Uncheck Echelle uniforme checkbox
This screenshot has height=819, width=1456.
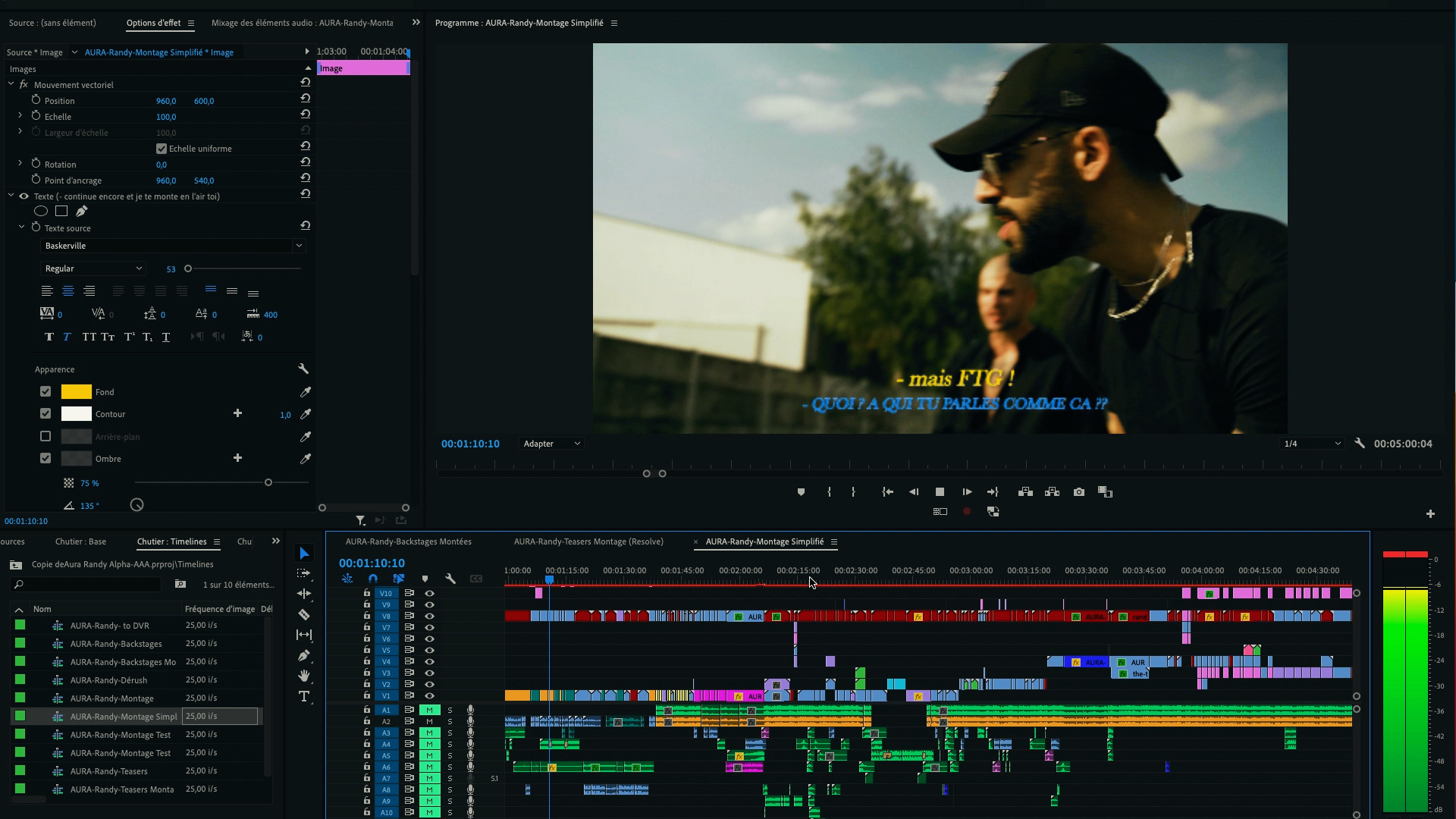click(x=161, y=149)
